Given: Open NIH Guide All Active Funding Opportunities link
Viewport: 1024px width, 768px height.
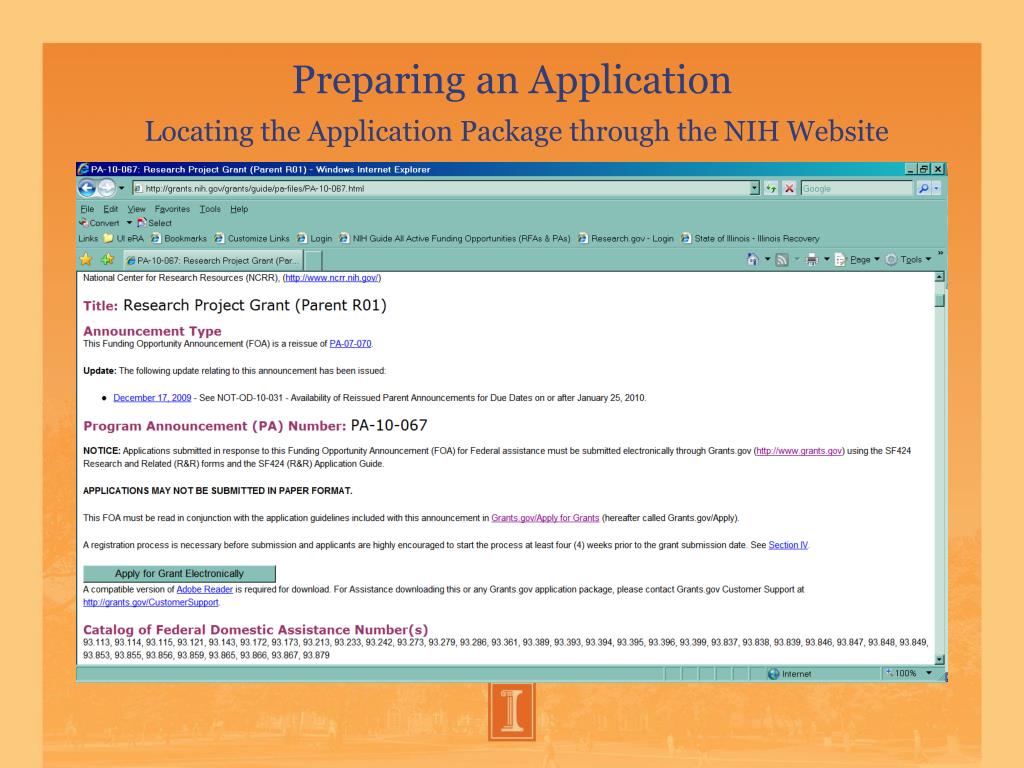Looking at the screenshot, I should [455, 238].
